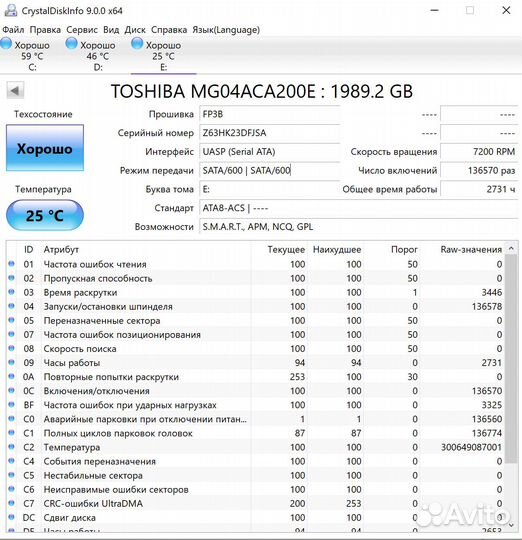Click the transfer mode field SATA/600
This screenshot has width=522, height=540.
click(270, 170)
